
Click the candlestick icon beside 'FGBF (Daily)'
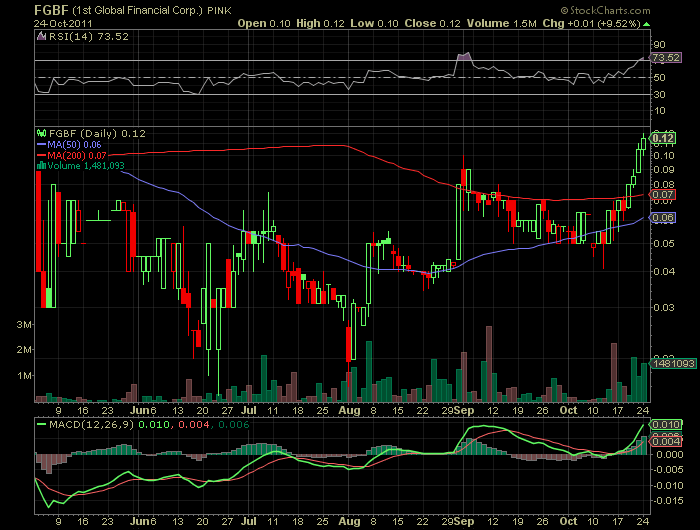click(x=42, y=133)
